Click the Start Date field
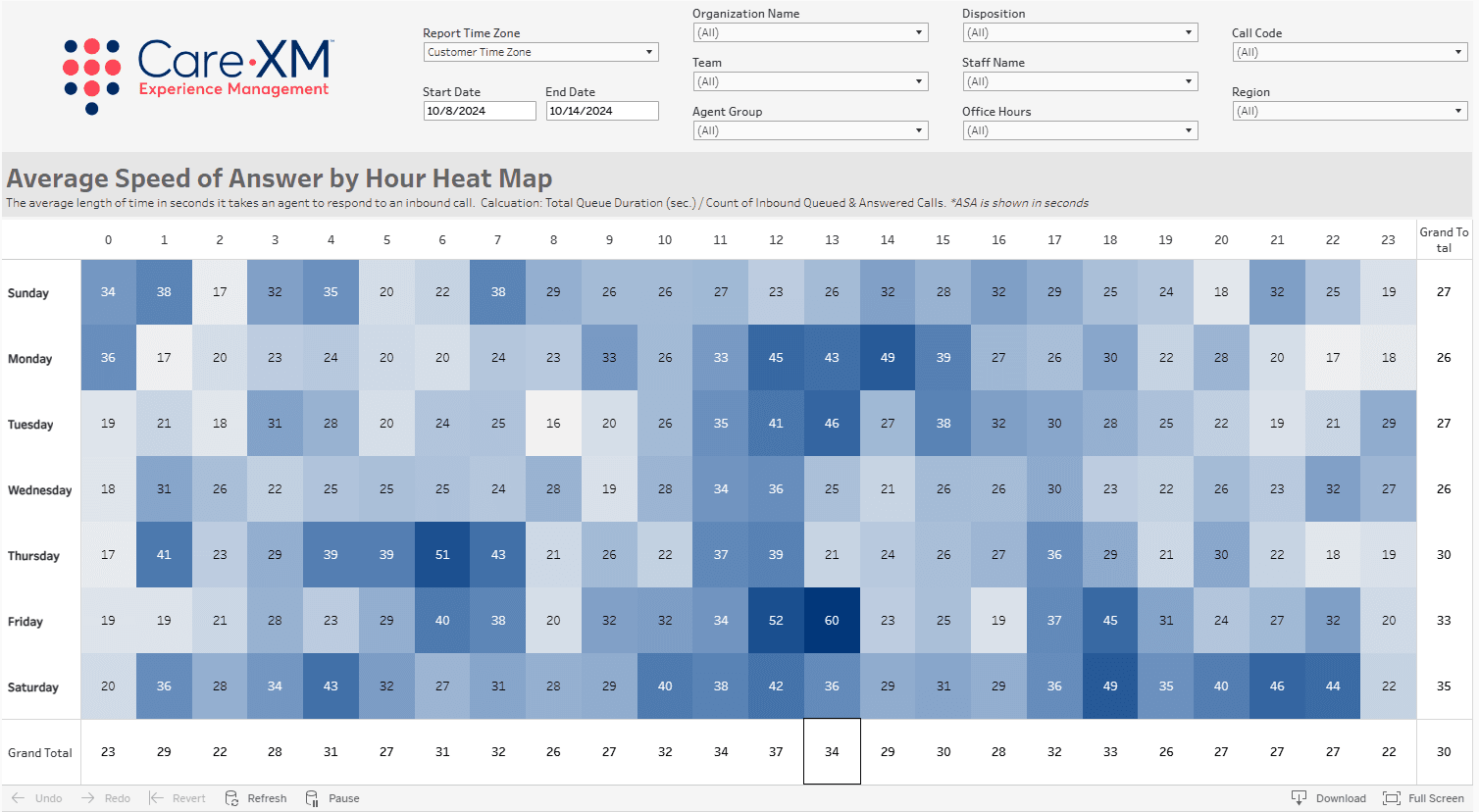This screenshot has height=812, width=1479. [x=480, y=110]
